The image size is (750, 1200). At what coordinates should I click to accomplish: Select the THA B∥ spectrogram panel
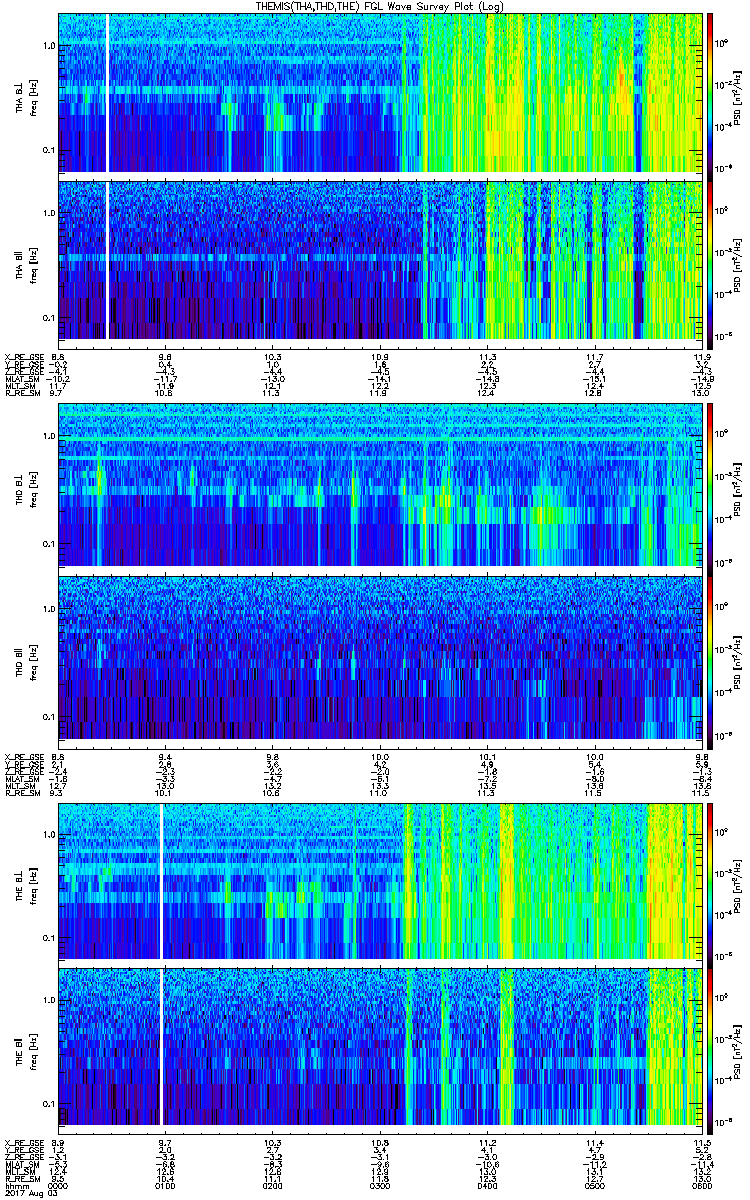point(380,259)
